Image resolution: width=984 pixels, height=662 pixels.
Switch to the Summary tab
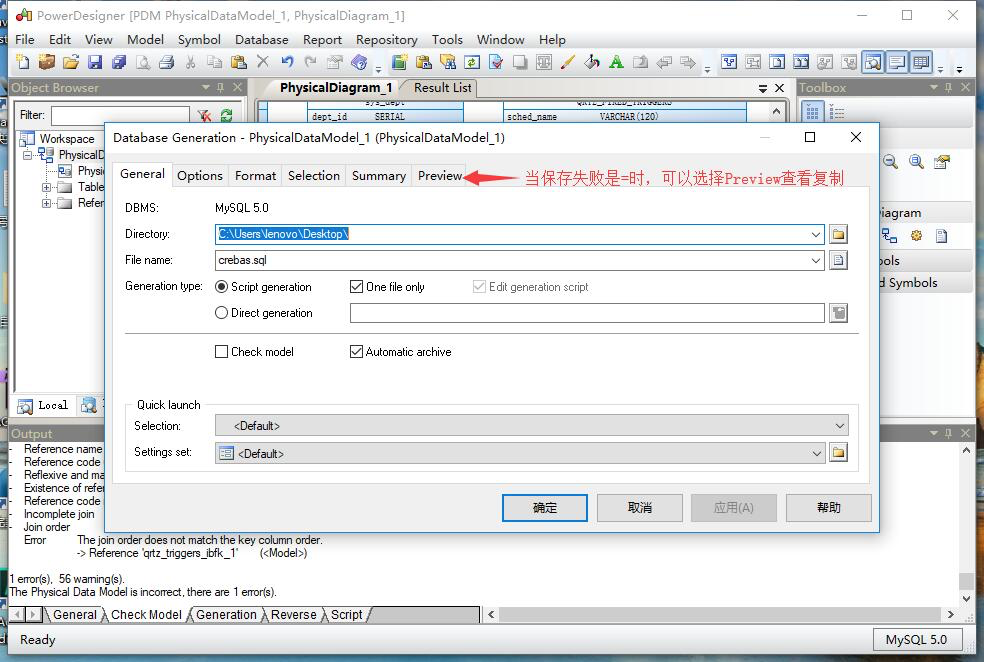tap(378, 176)
